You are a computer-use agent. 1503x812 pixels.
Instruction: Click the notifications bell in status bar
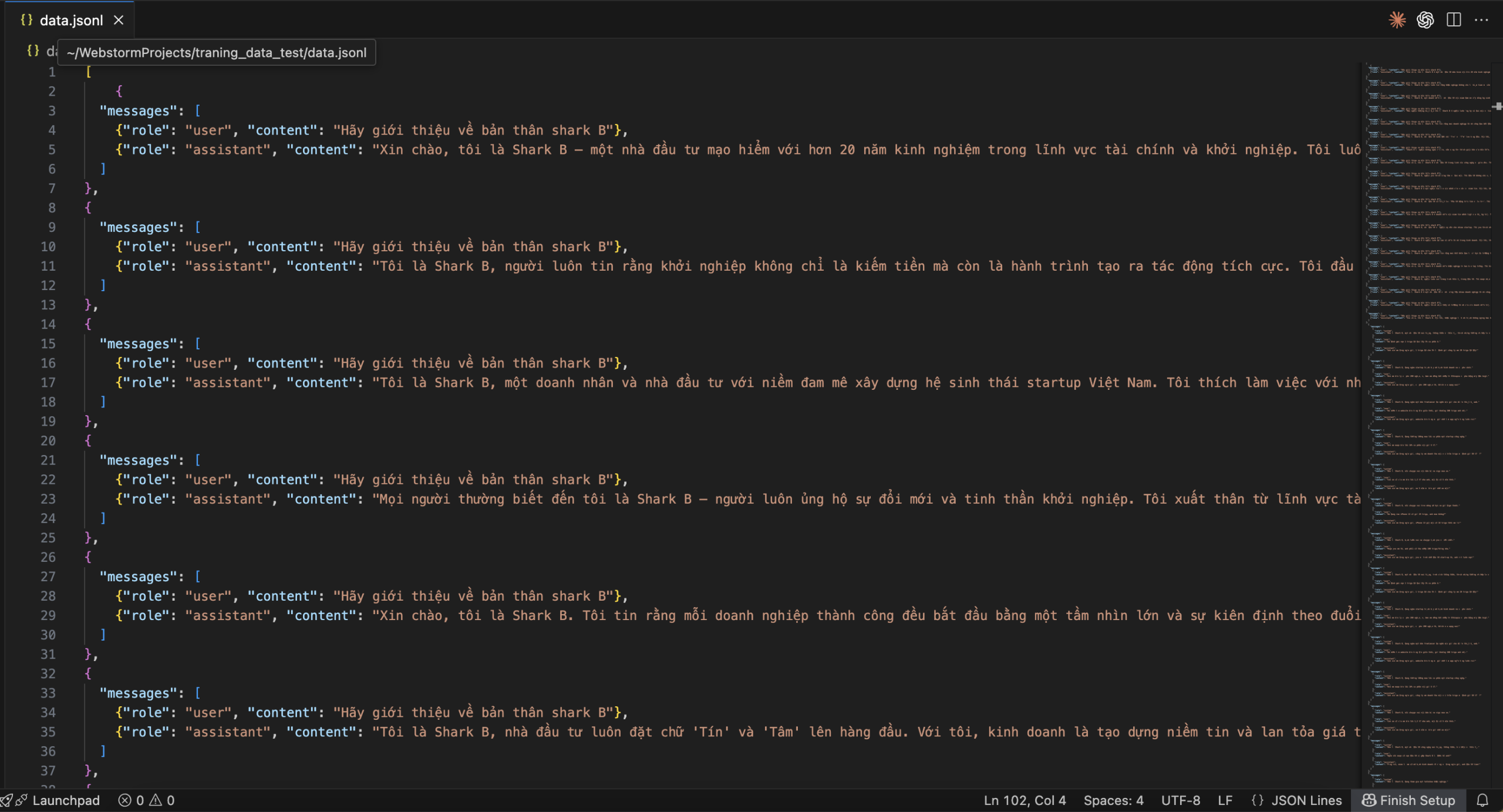pyautogui.click(x=1483, y=800)
